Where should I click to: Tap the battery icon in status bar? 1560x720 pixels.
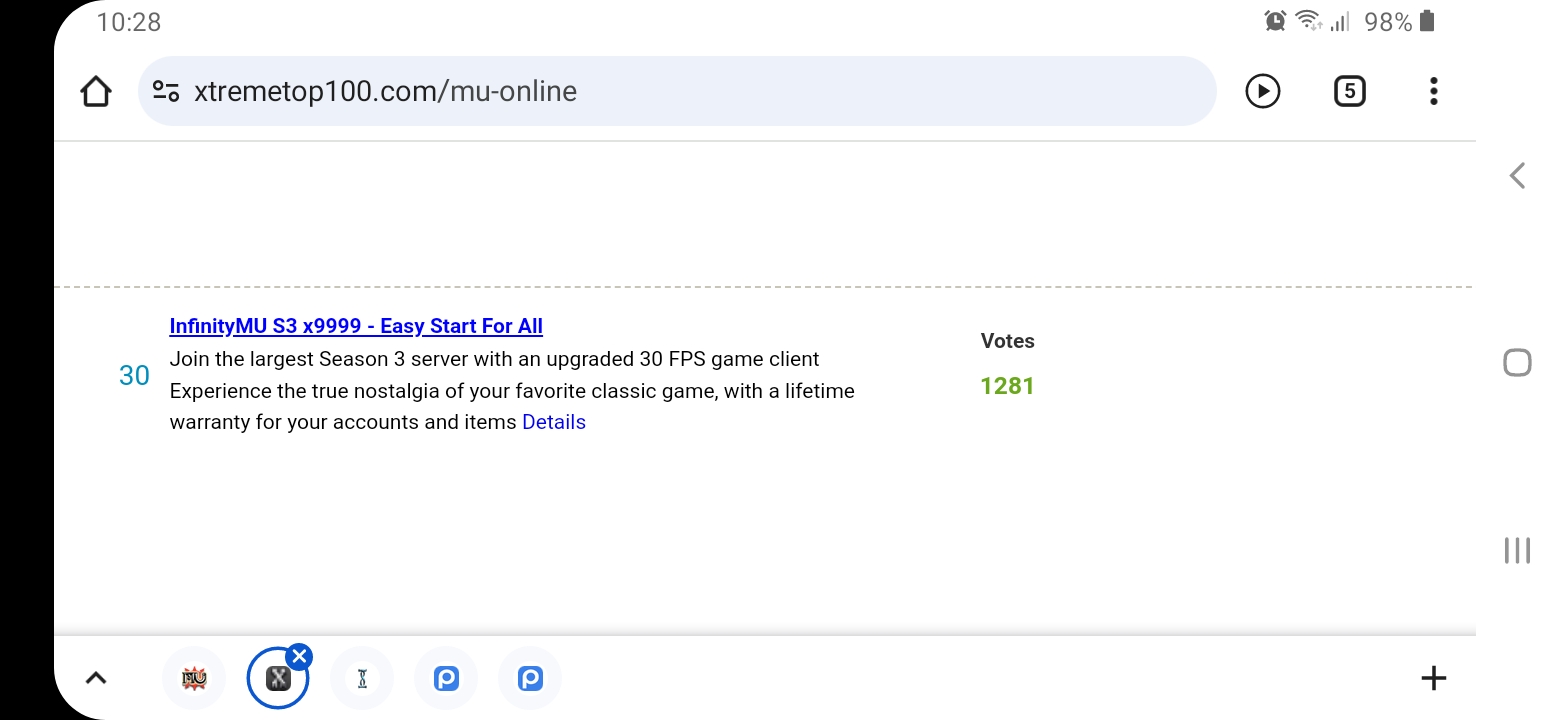1427,21
